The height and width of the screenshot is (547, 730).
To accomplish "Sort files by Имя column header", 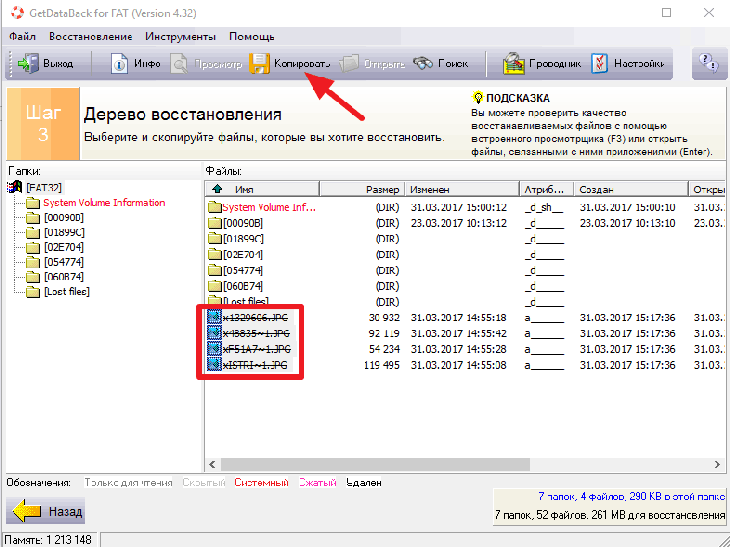I will point(262,189).
